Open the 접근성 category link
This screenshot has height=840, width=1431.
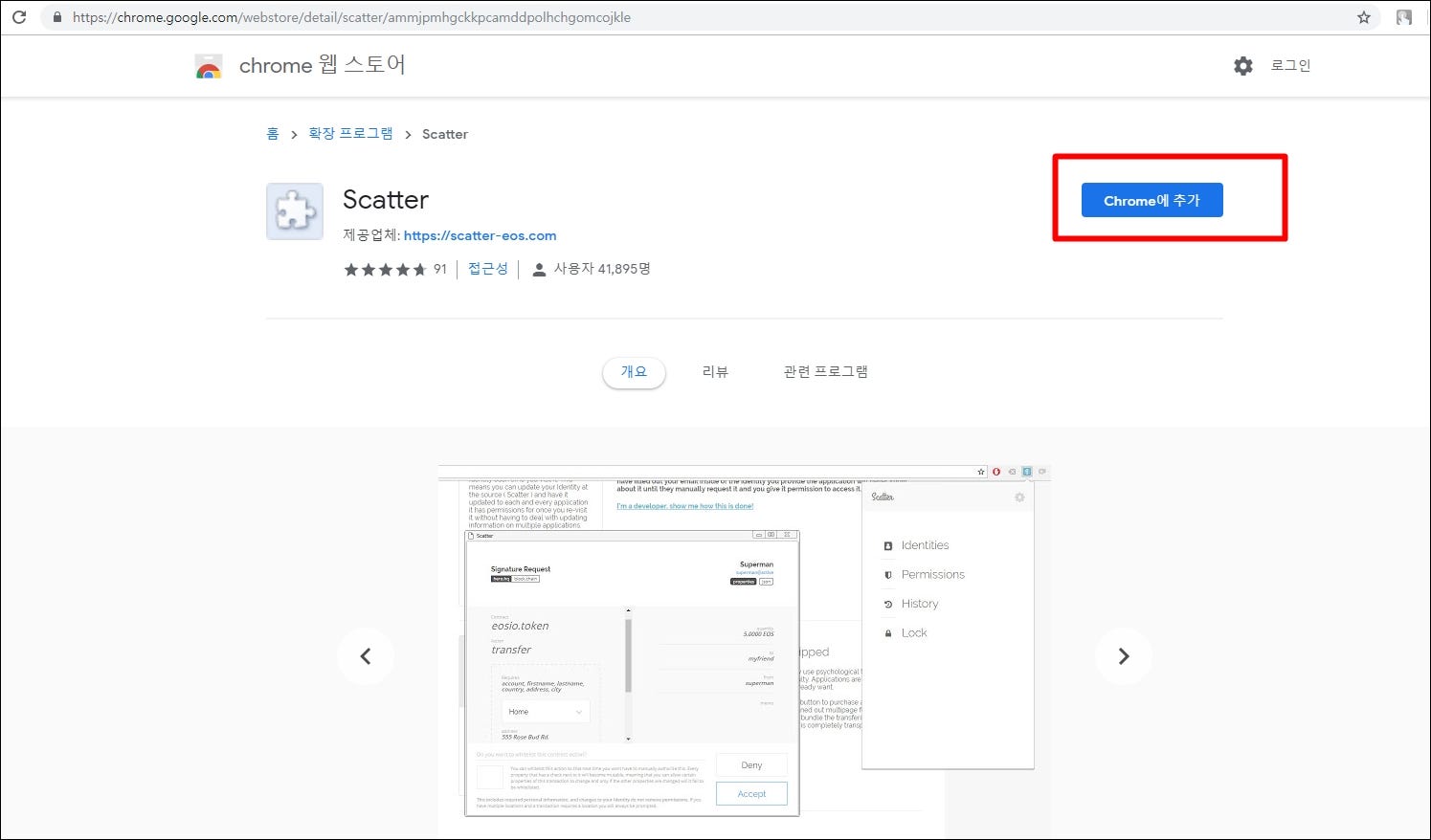488,269
